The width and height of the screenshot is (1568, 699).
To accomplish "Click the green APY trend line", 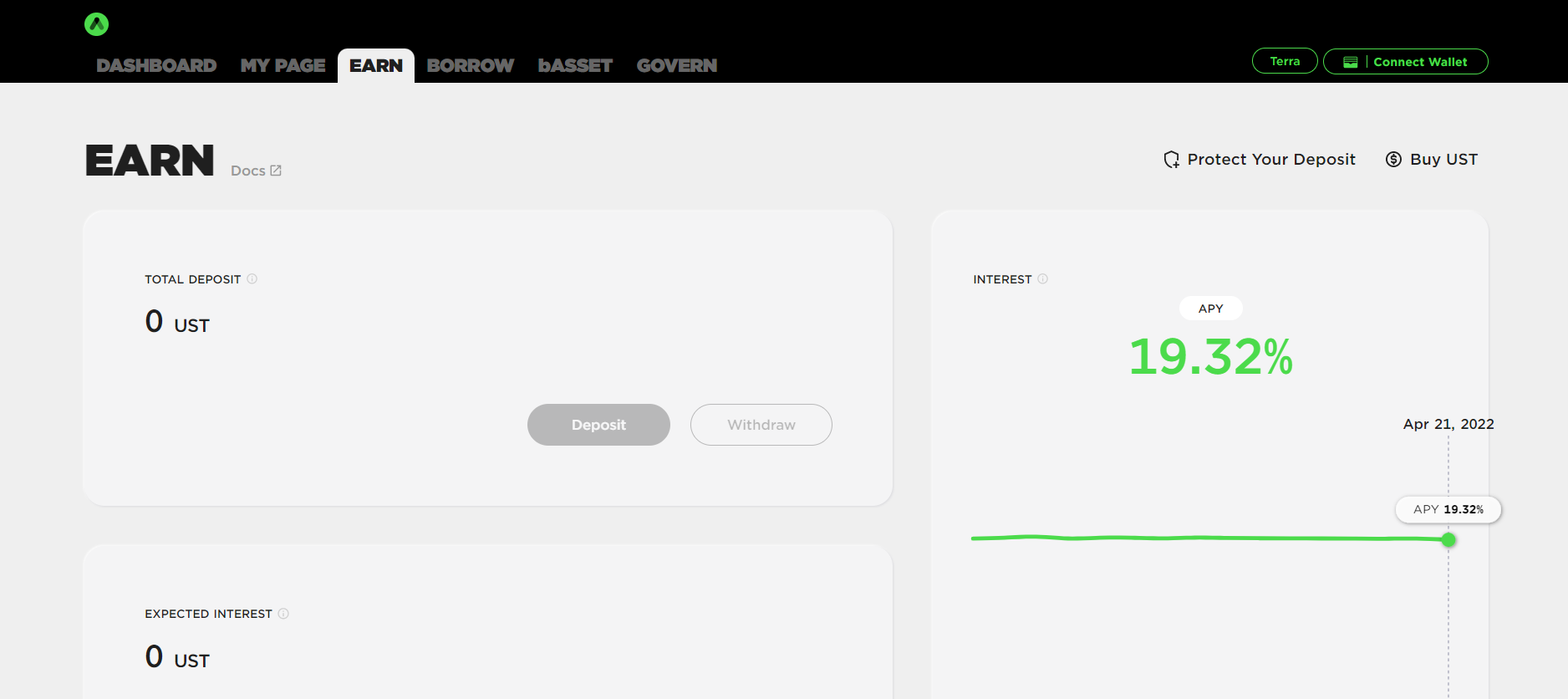I will click(1209, 538).
